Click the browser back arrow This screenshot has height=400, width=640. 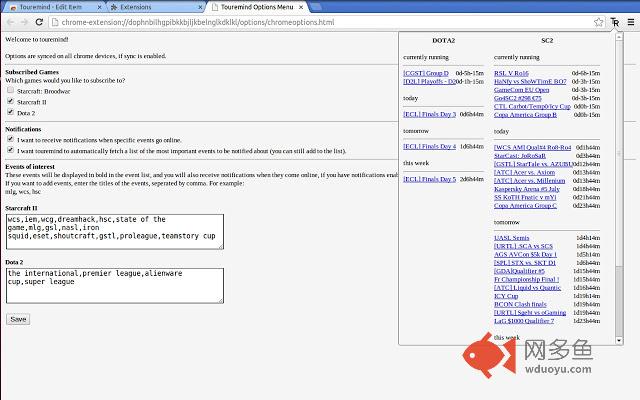point(11,22)
